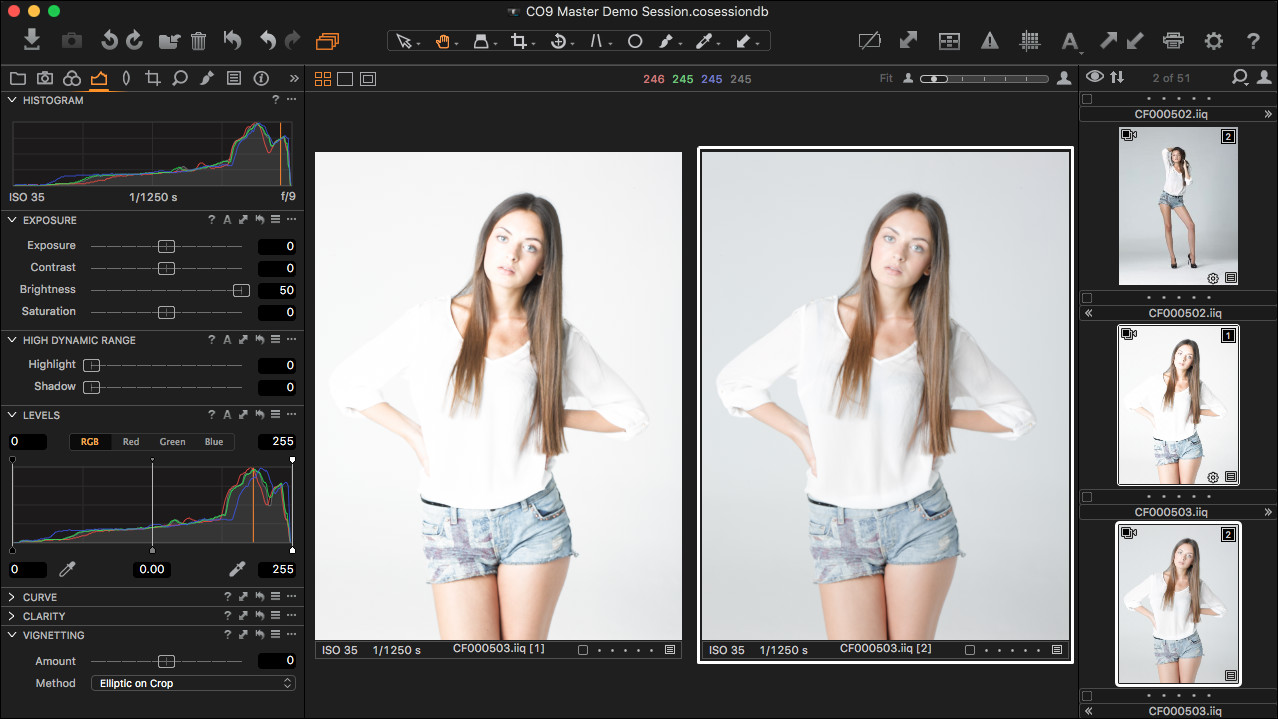Open the Capture camera tool tab
Image resolution: width=1278 pixels, height=719 pixels.
(x=45, y=78)
